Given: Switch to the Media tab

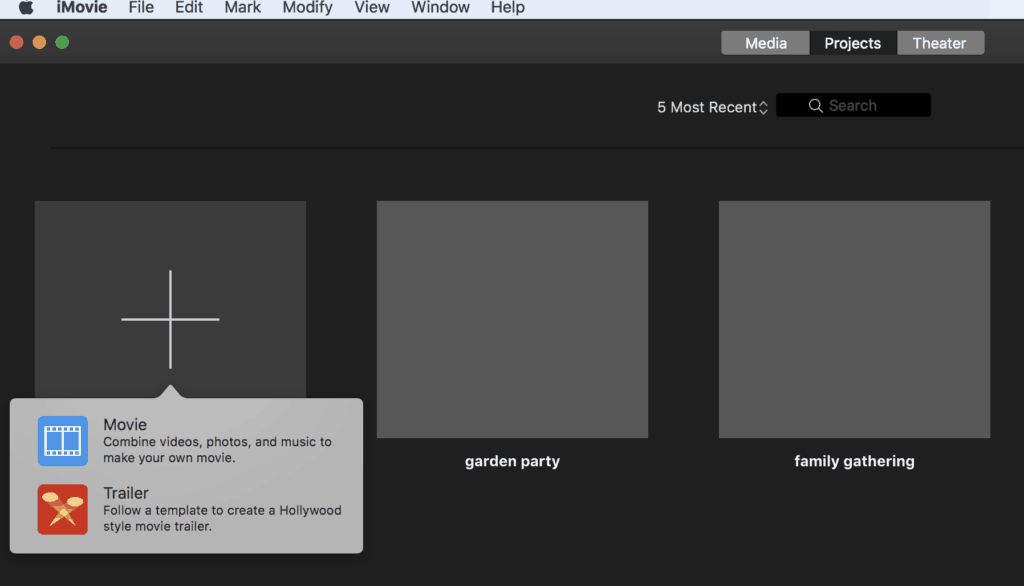Looking at the screenshot, I should (765, 43).
